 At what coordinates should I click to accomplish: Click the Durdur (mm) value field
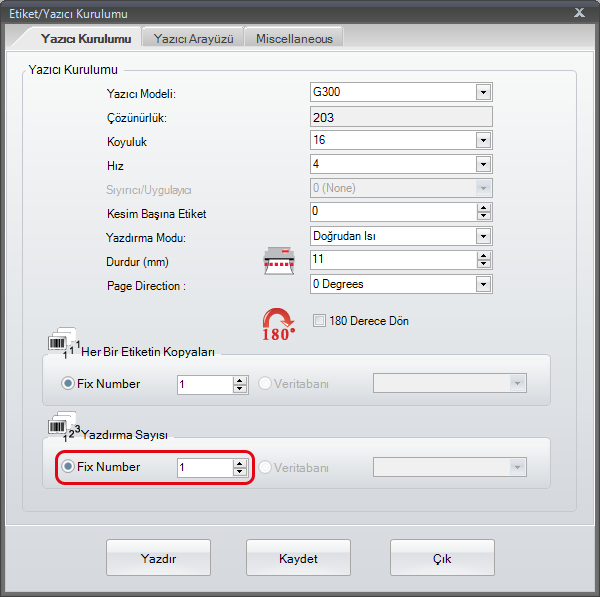(x=392, y=260)
